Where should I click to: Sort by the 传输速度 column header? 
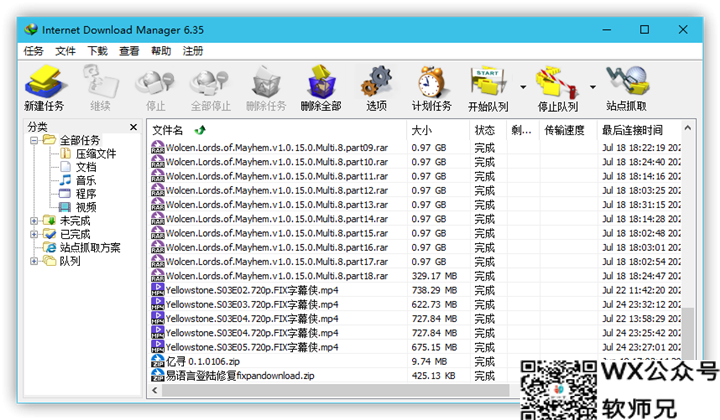[568, 130]
